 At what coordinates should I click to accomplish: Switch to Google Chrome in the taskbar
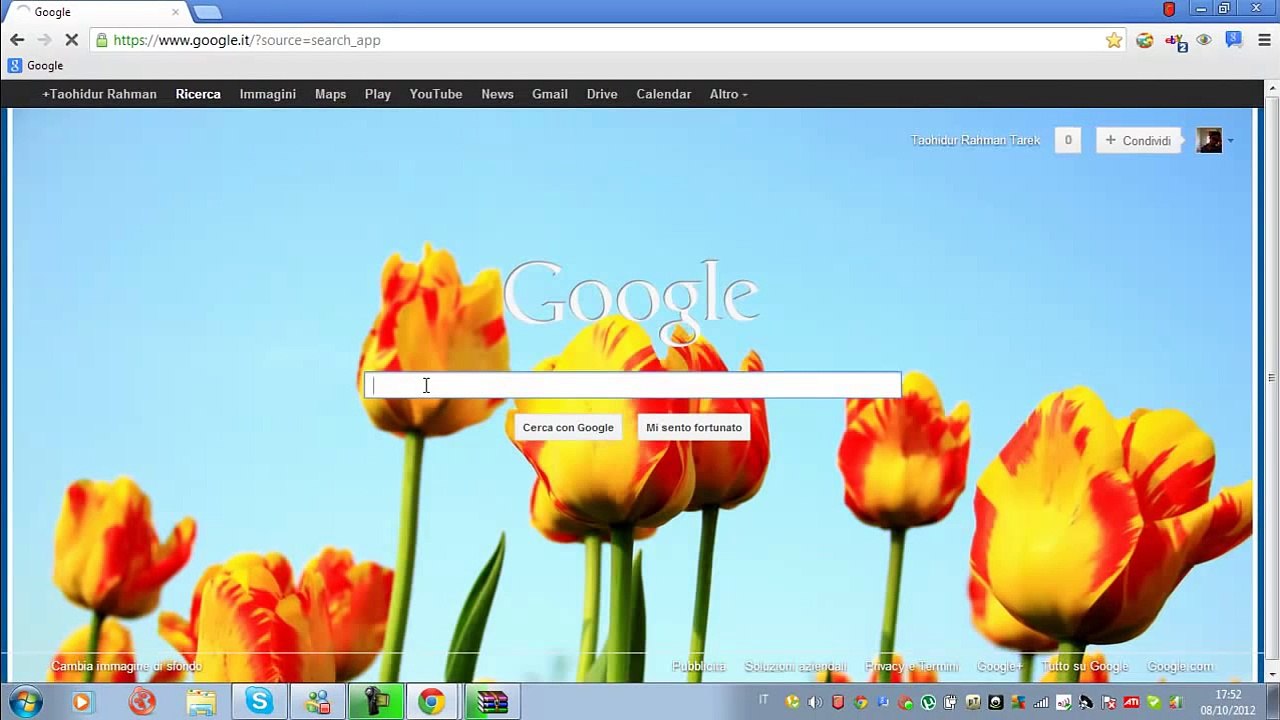click(x=432, y=702)
